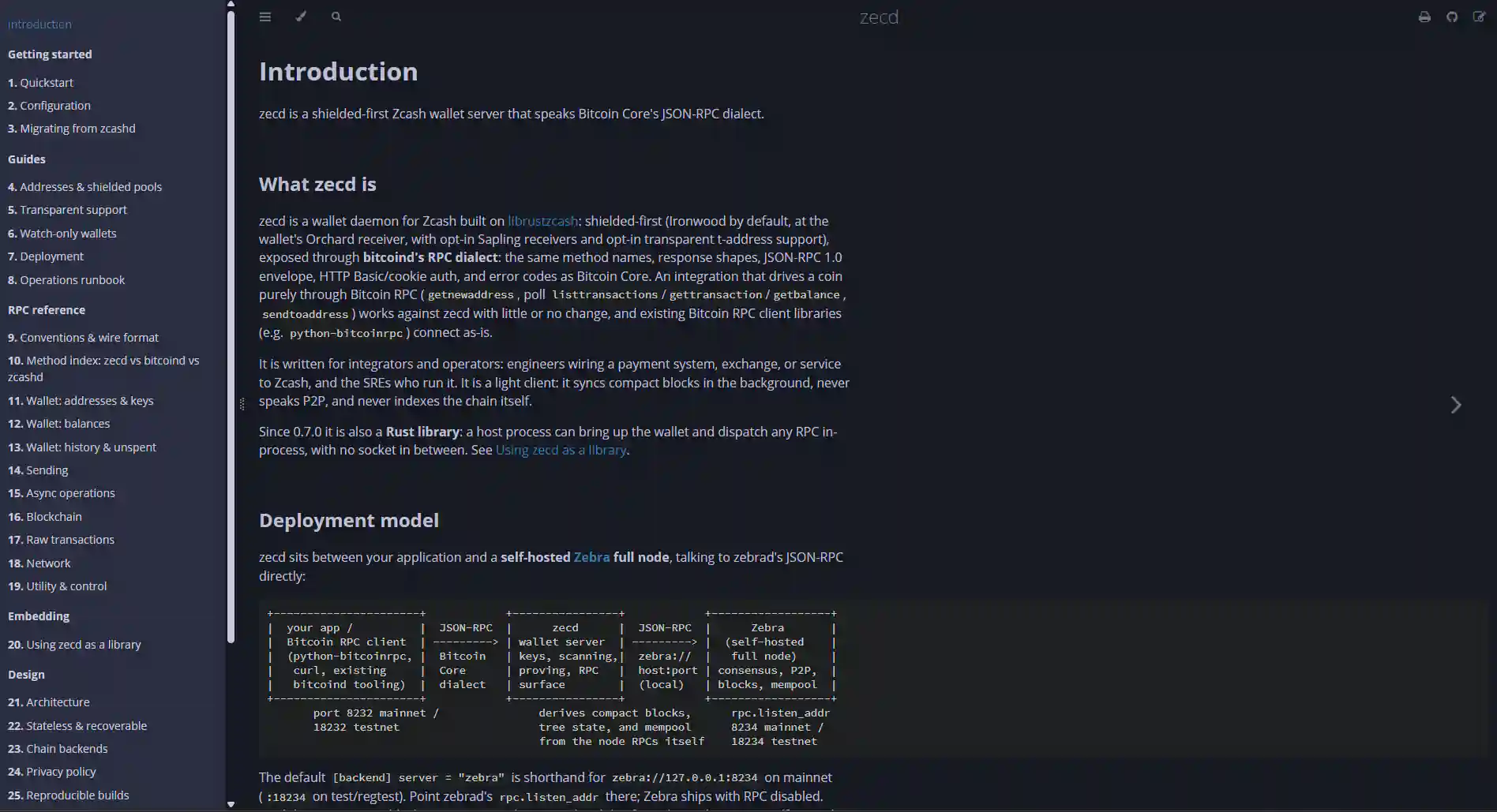Follow the Zebra link in Deployment model
This screenshot has width=1497, height=812.
coord(591,557)
